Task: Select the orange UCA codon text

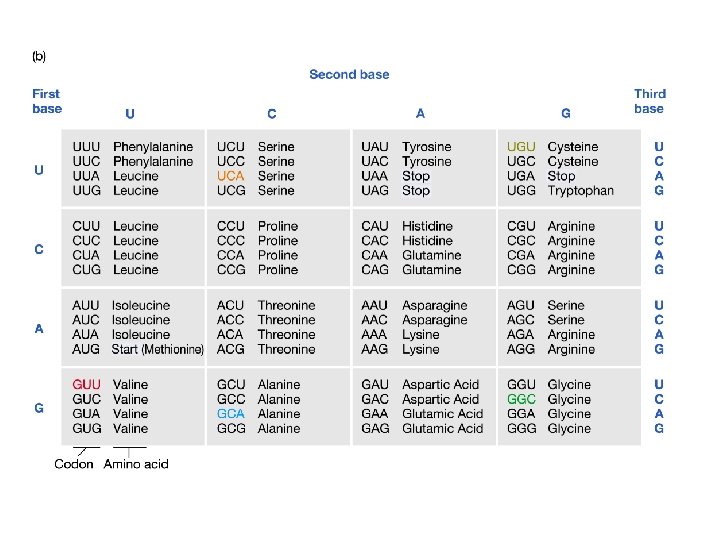Action: pyautogui.click(x=230, y=176)
